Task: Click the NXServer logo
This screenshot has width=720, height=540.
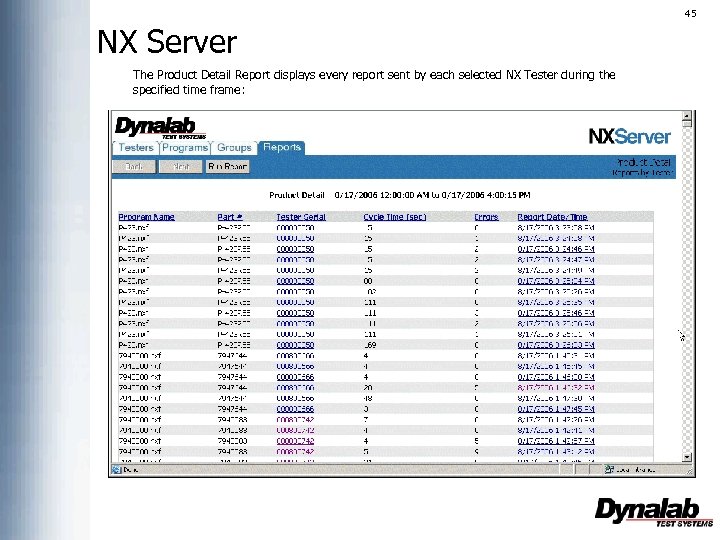Action: [630, 136]
